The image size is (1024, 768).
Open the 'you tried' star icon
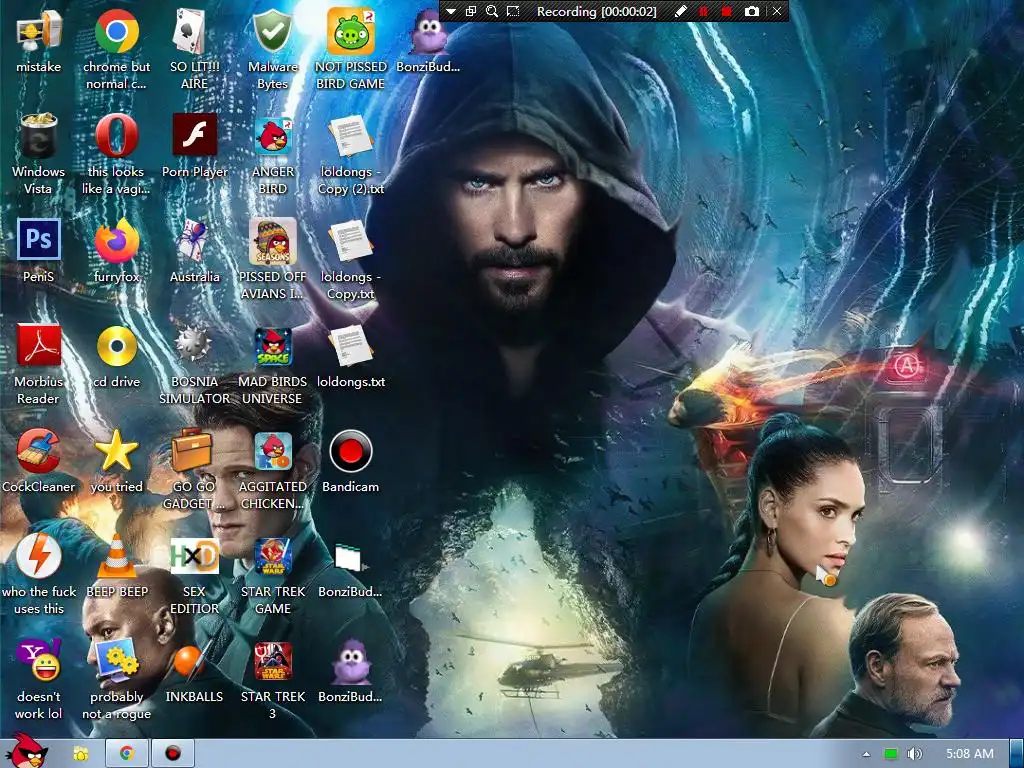tap(116, 451)
